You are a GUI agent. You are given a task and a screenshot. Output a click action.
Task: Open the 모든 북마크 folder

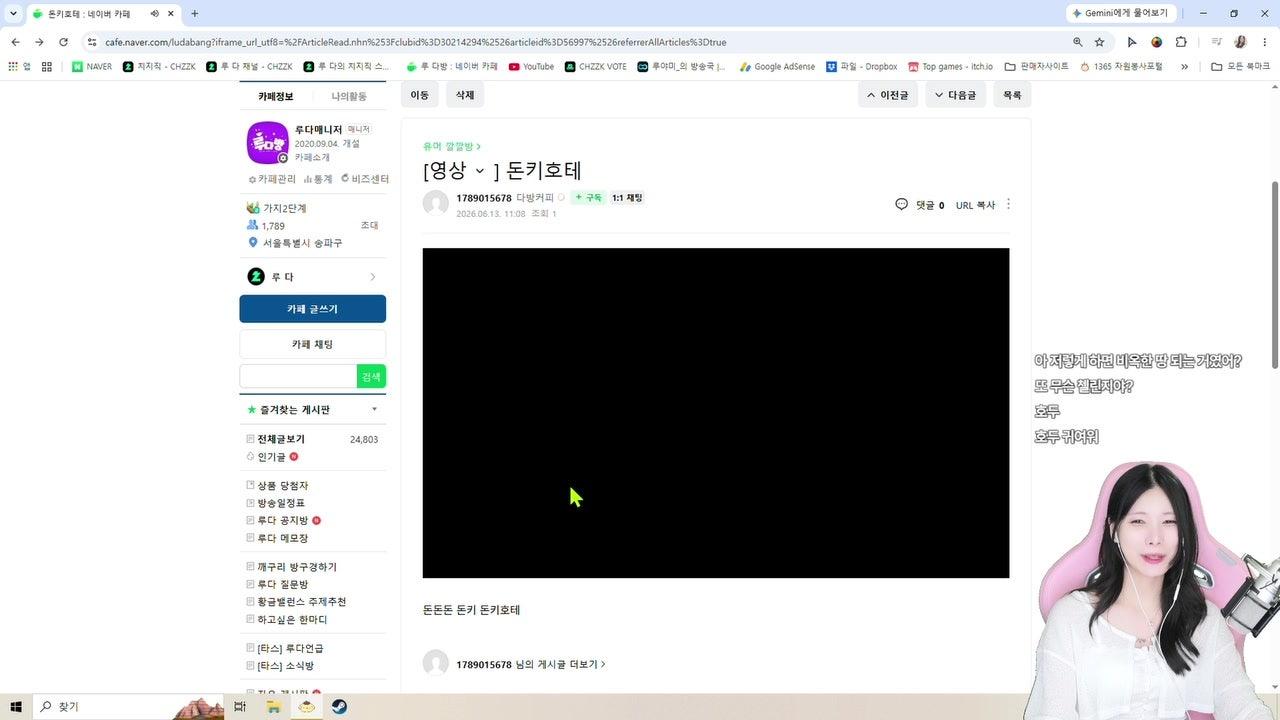point(1240,67)
